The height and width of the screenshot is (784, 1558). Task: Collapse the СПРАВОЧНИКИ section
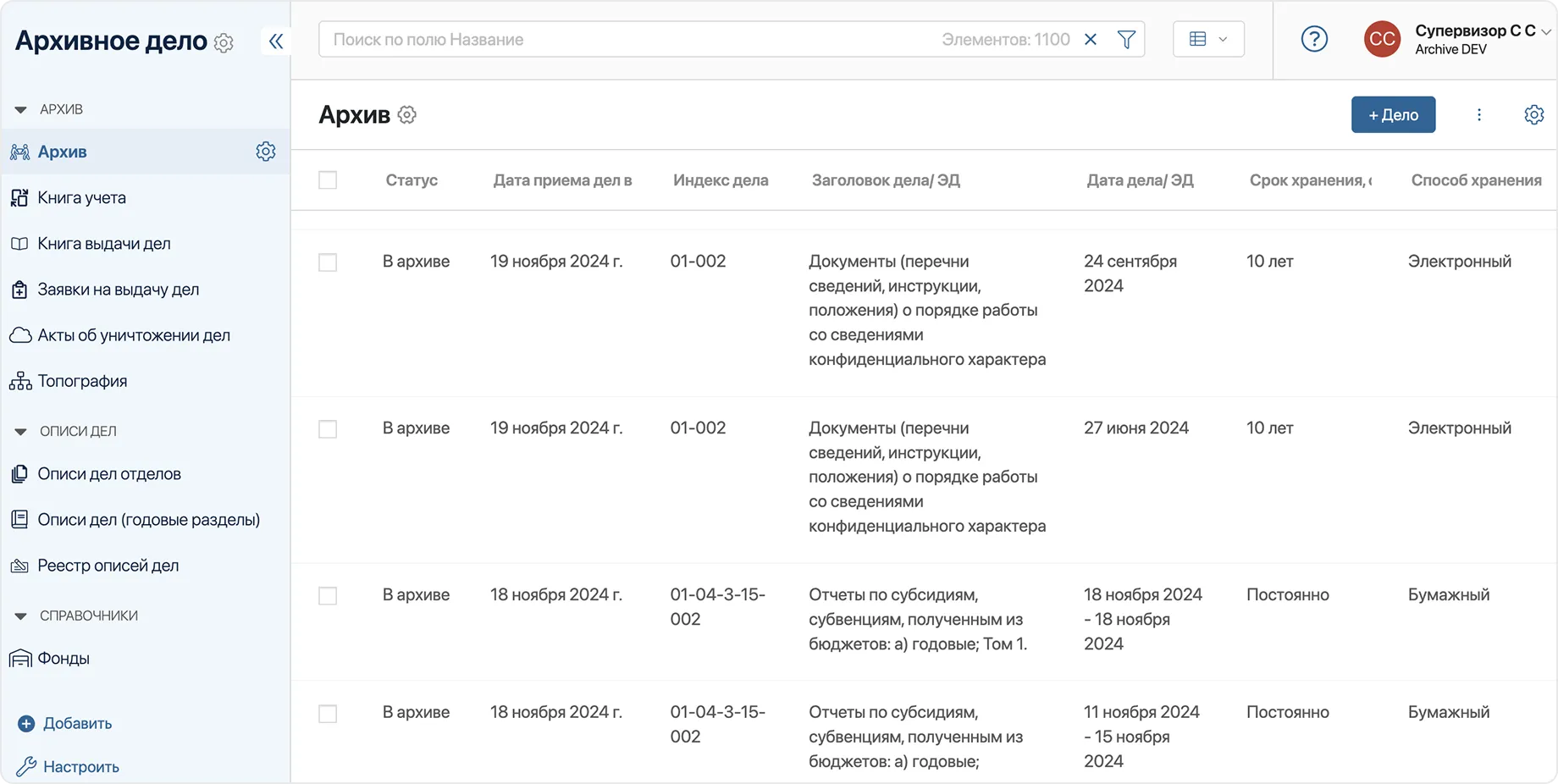pos(21,616)
